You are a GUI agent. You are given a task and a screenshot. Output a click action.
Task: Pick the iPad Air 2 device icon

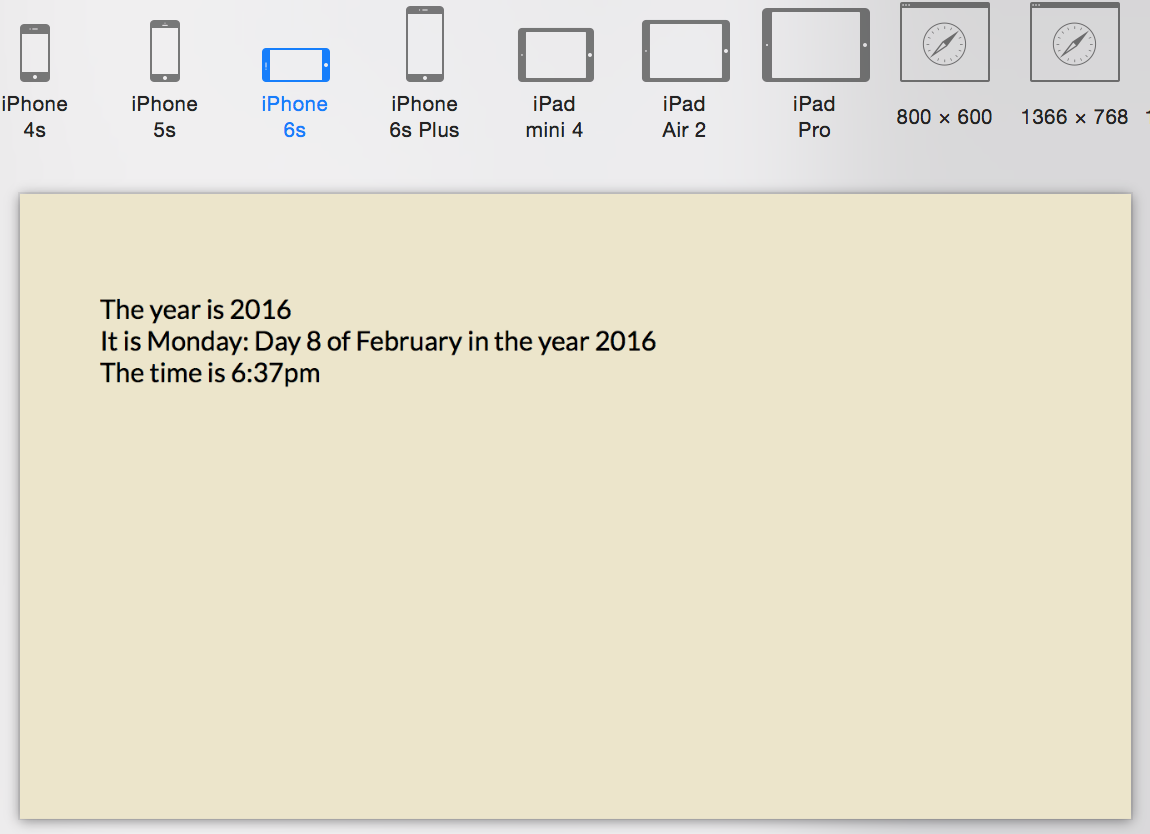(685, 51)
